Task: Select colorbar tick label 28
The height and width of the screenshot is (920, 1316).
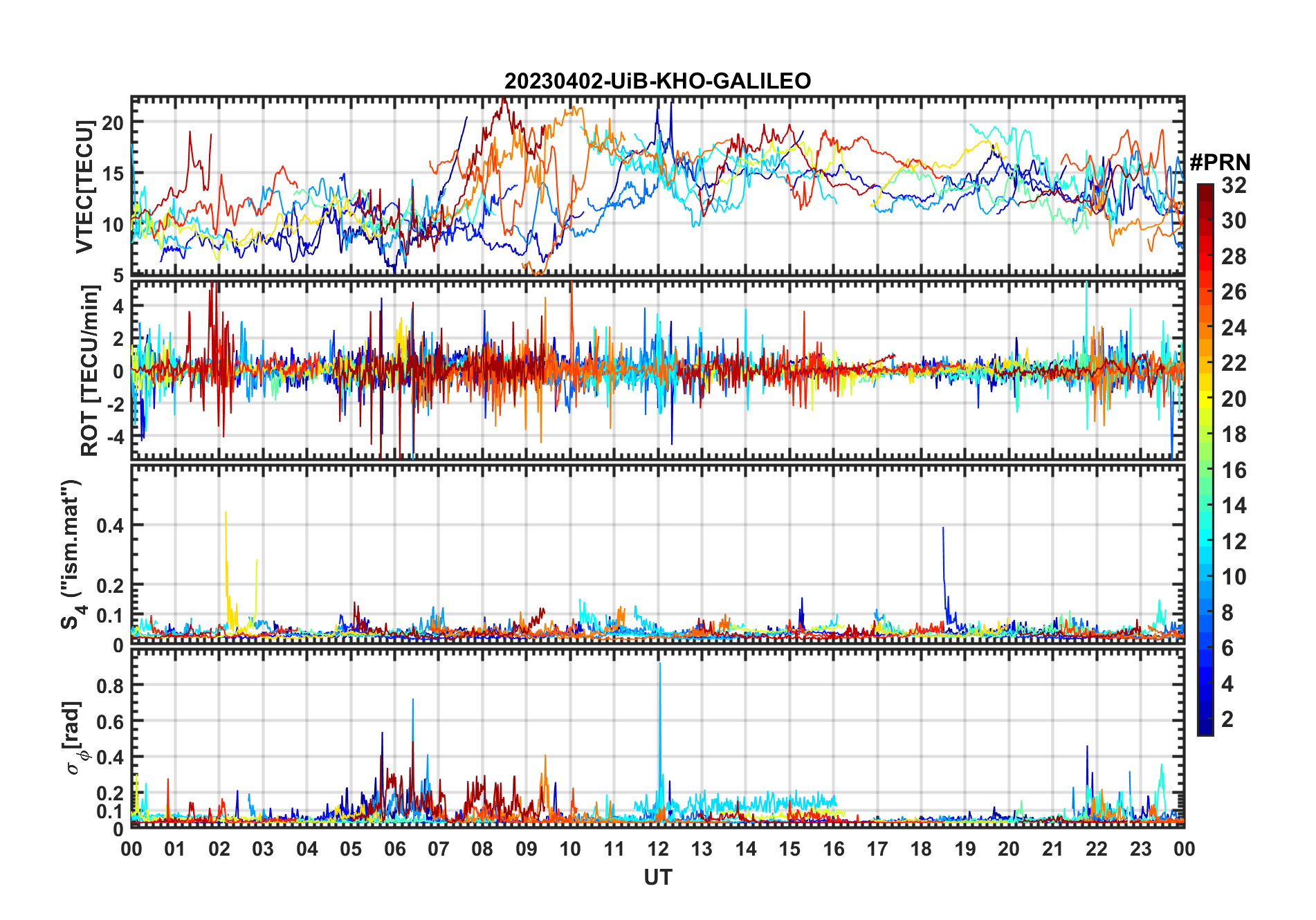Action: tap(1234, 256)
